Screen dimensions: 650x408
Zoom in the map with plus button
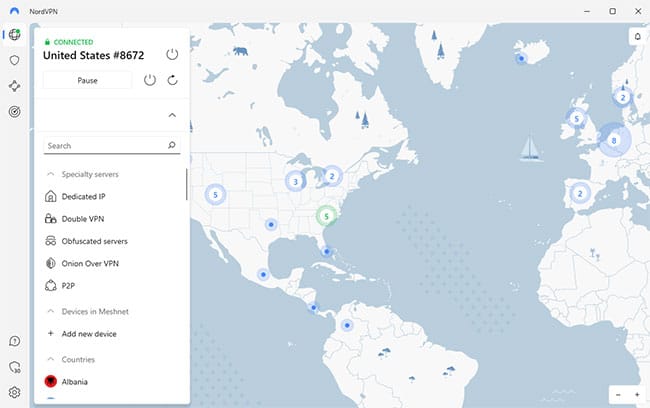click(x=637, y=395)
